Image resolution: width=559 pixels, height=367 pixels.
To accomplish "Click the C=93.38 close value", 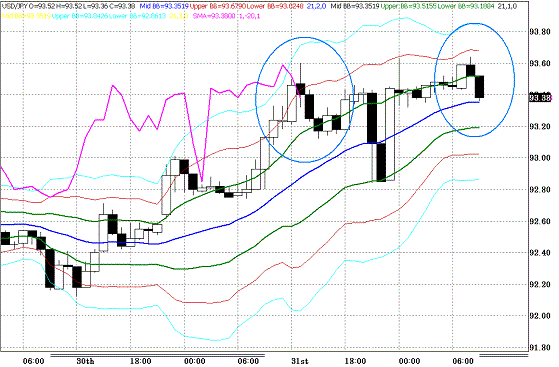I will coord(123,6).
